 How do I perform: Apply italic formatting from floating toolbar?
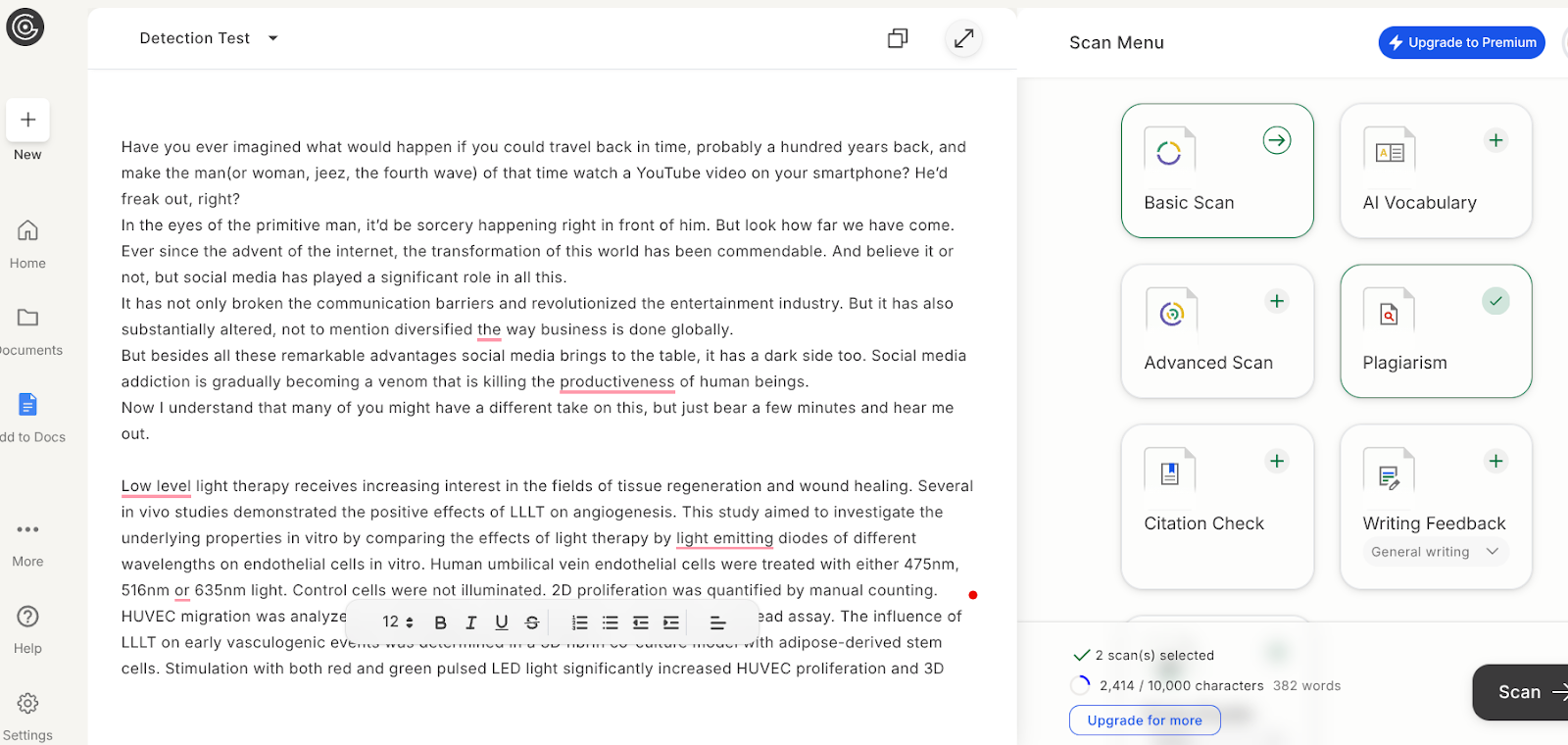[471, 622]
